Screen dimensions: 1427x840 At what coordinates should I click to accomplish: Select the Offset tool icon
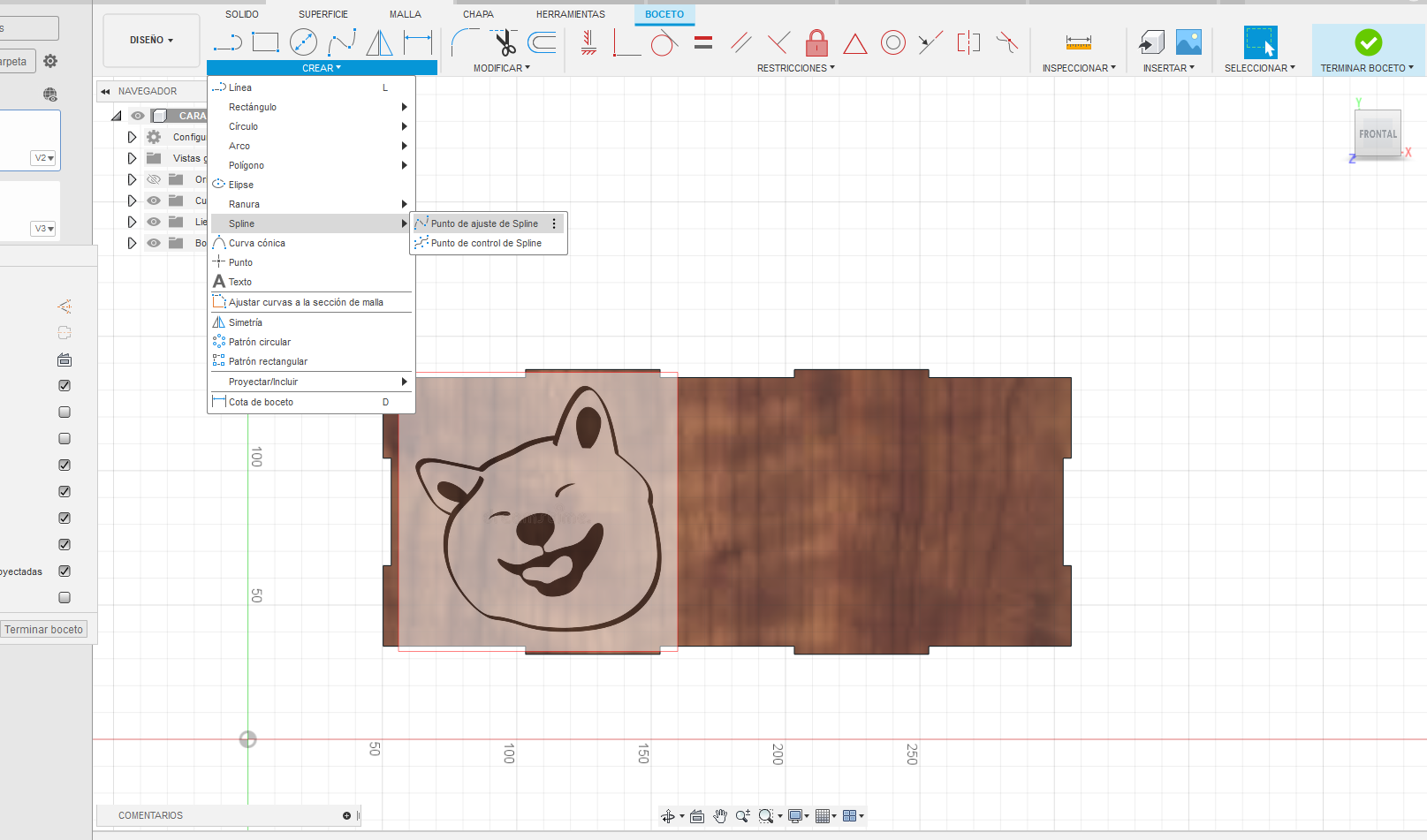tap(542, 42)
